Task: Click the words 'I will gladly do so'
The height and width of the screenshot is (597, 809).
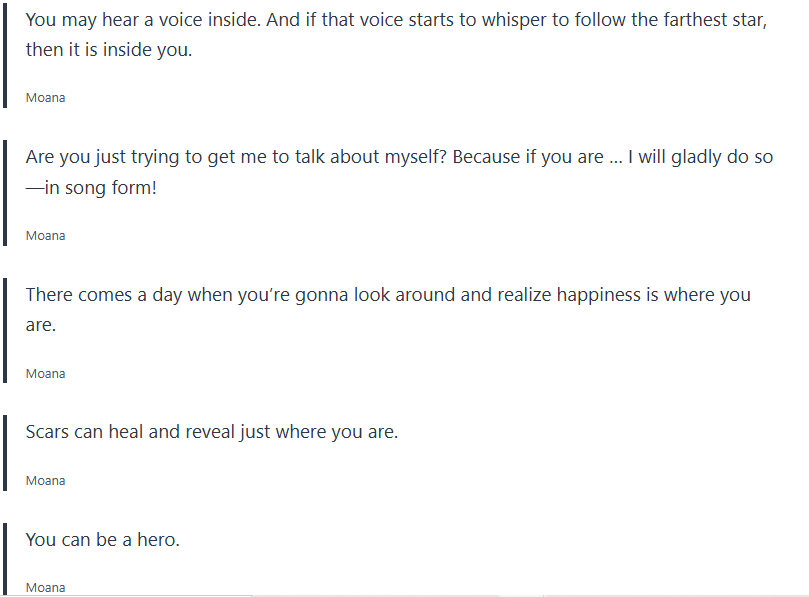Action: (x=700, y=157)
